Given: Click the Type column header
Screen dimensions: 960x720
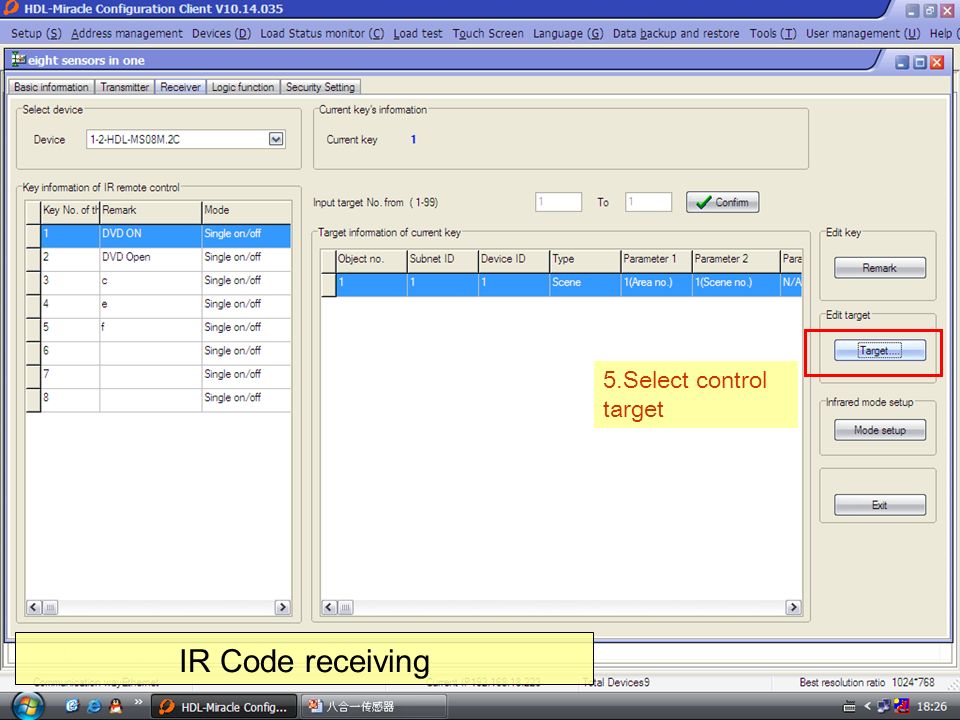Looking at the screenshot, I should pyautogui.click(x=585, y=260).
